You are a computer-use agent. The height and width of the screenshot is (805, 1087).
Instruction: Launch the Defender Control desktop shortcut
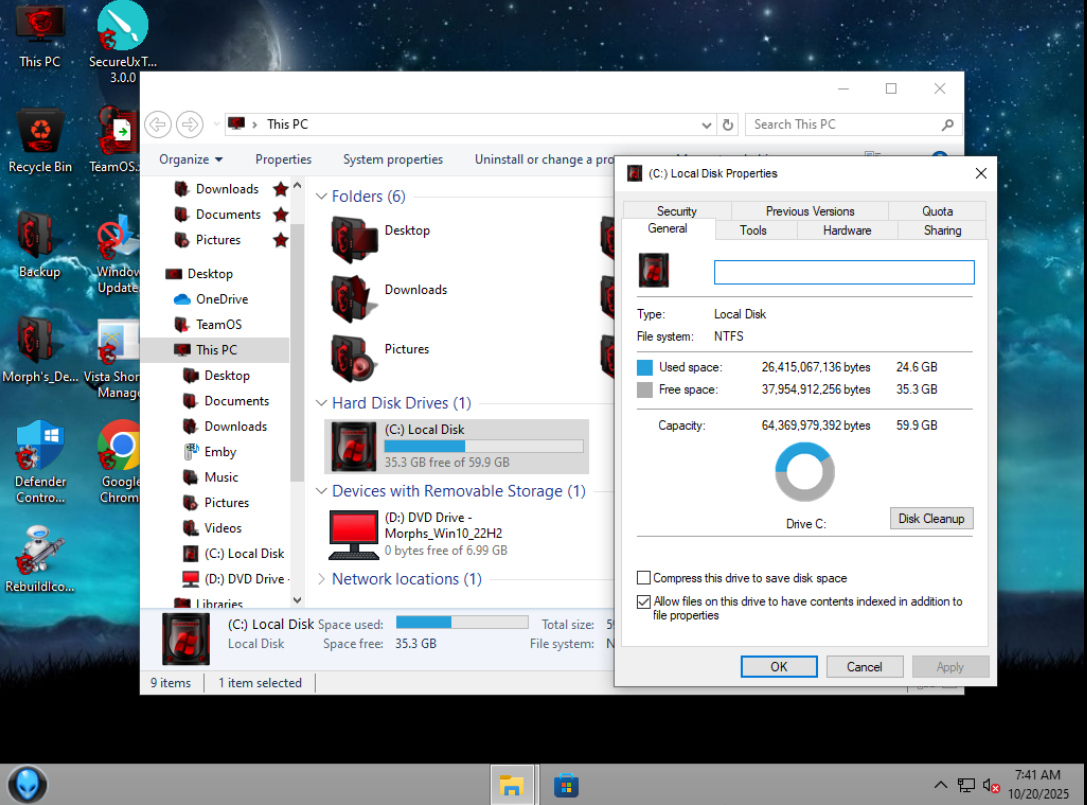click(x=40, y=462)
